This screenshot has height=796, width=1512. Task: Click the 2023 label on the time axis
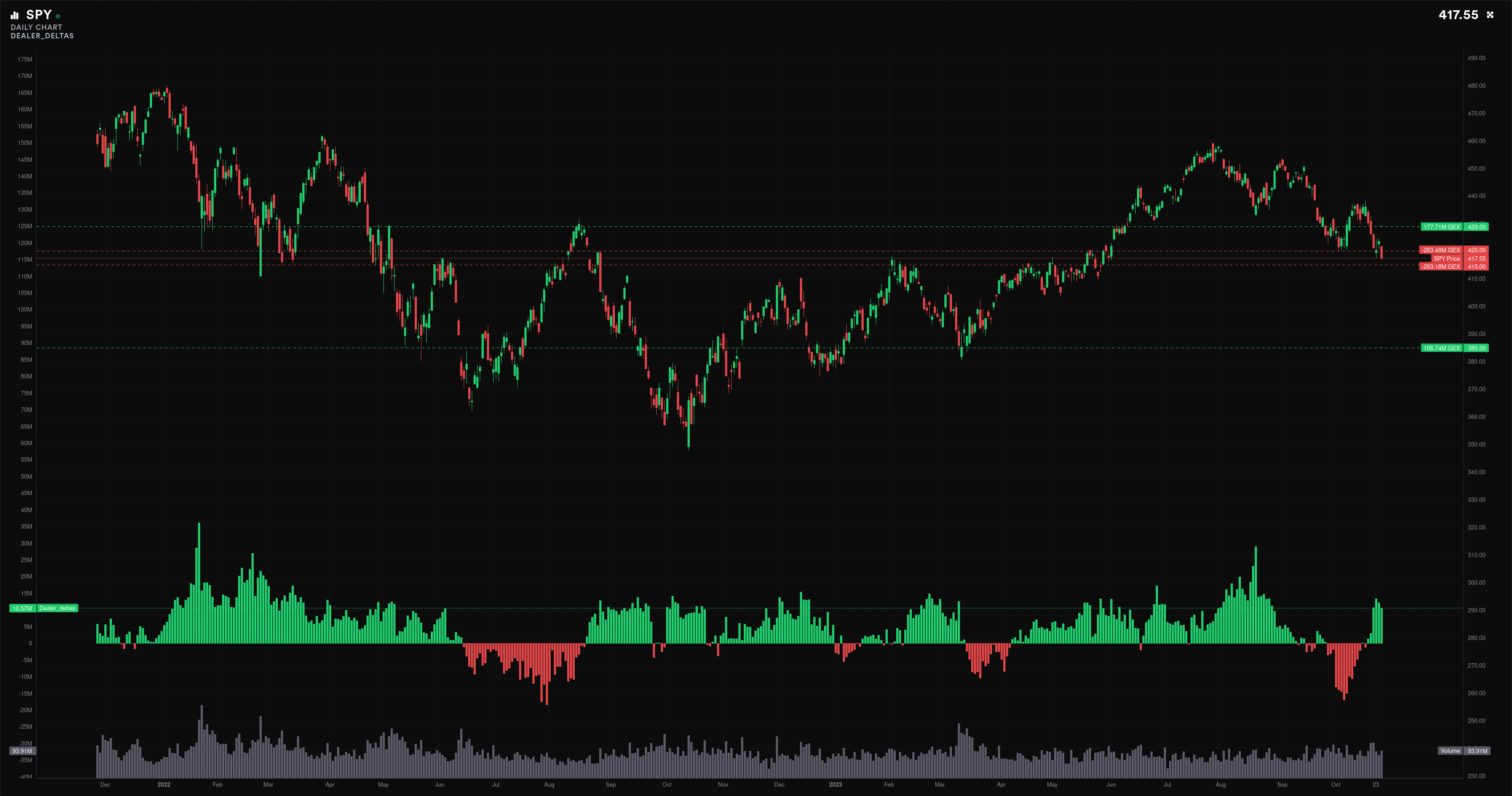click(835, 784)
